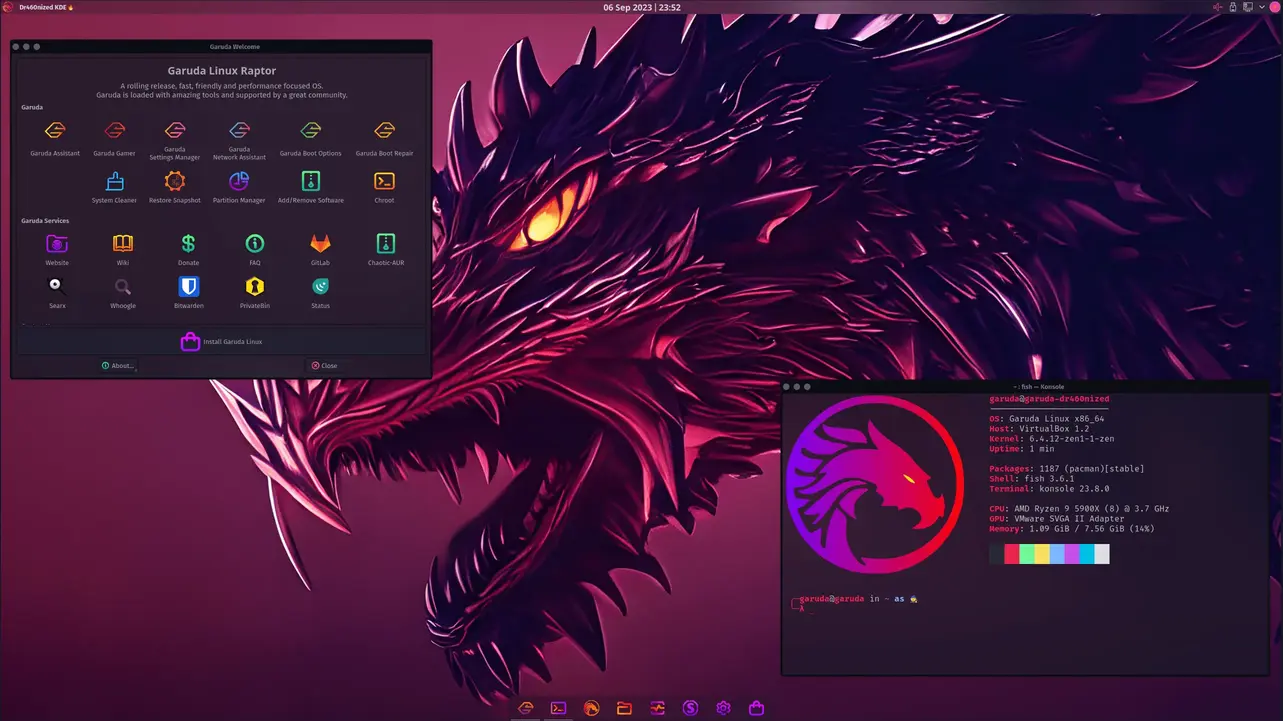Open Bitwarden from Garuda Services

tap(188, 287)
